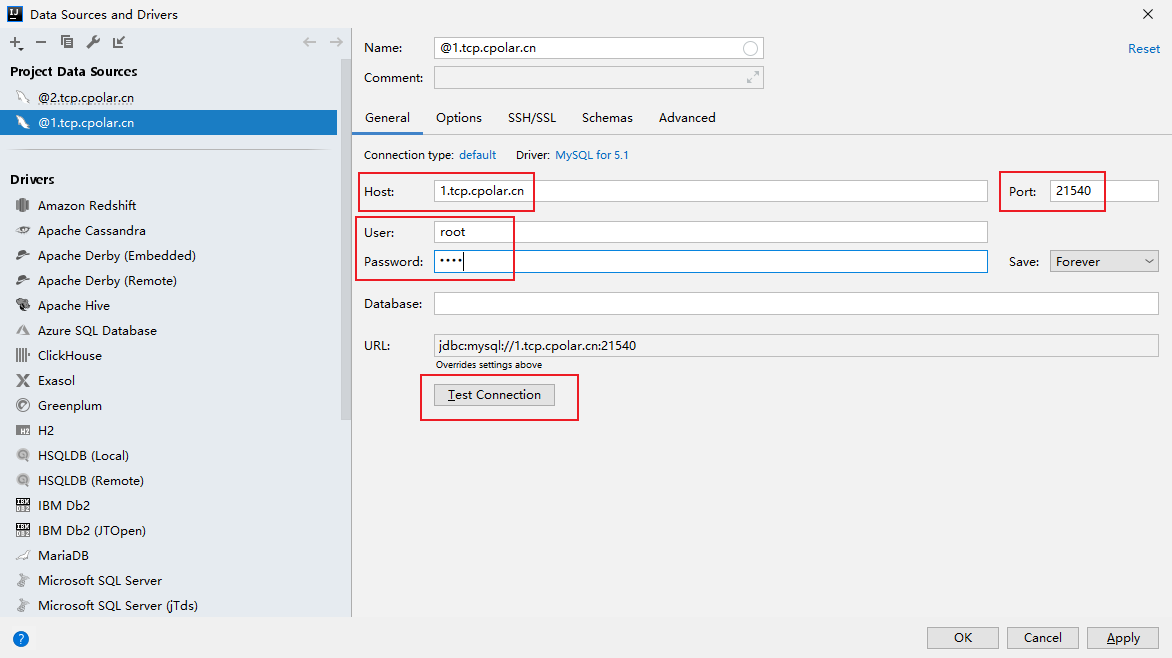This screenshot has height=658, width=1172.
Task: Switch to the Advanced tab
Action: 687,118
